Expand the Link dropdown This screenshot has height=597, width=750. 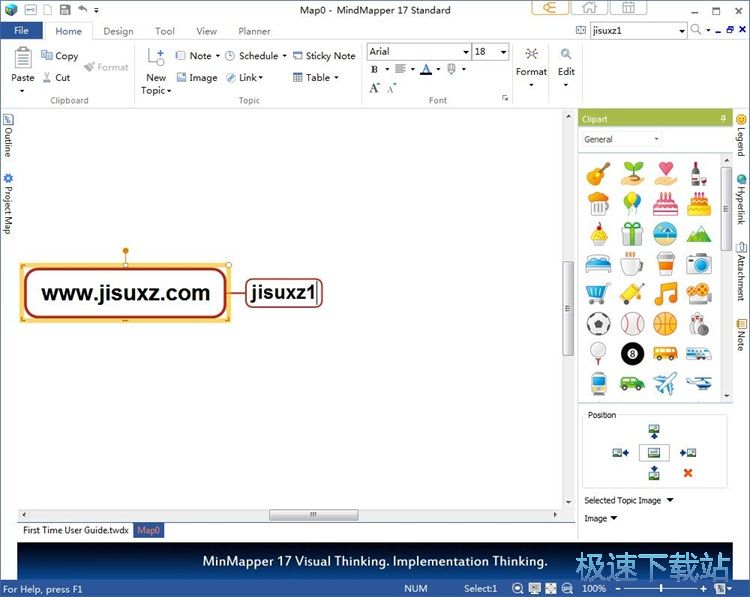(x=261, y=77)
